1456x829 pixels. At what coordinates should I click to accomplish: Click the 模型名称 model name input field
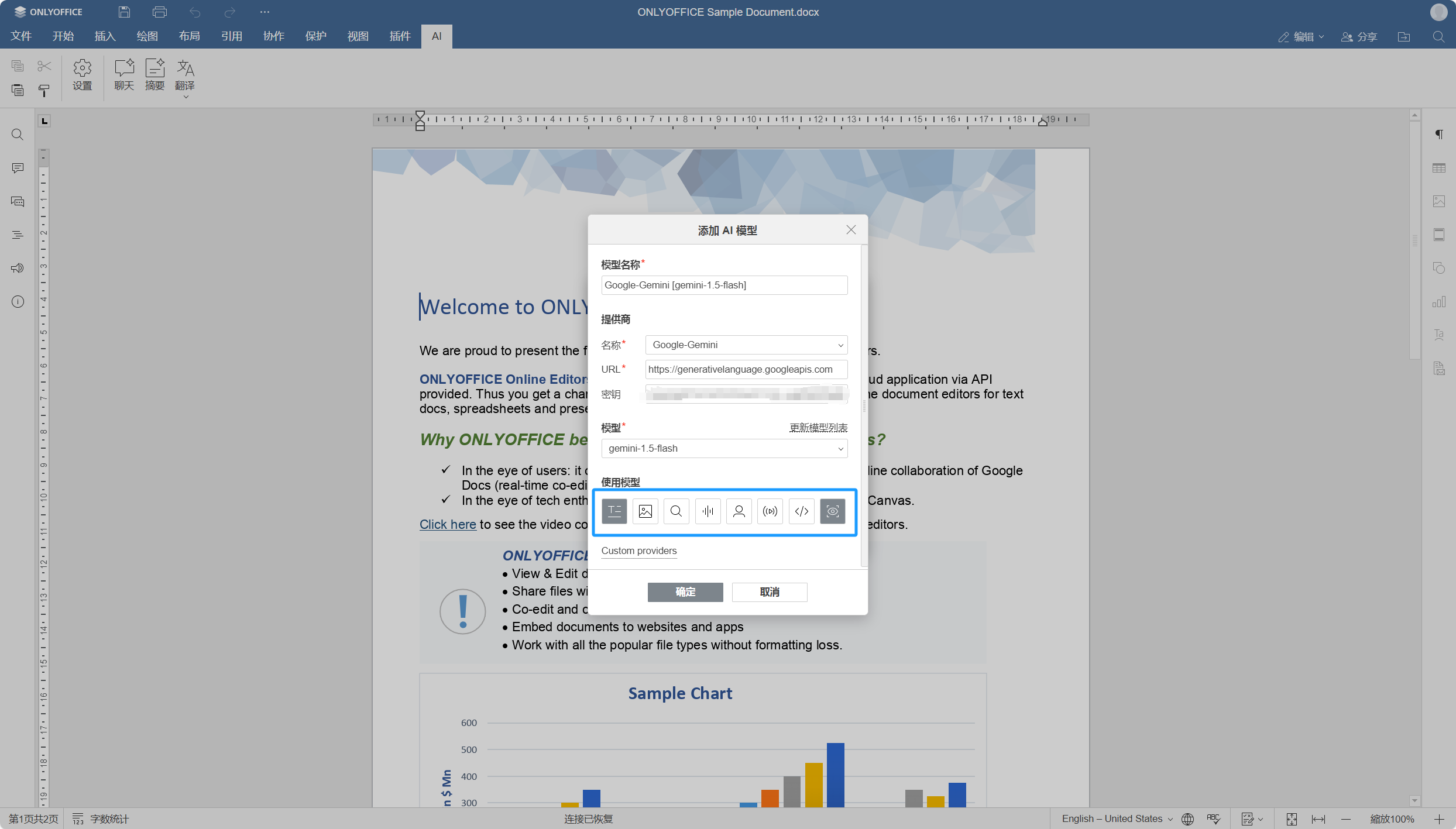click(x=724, y=285)
